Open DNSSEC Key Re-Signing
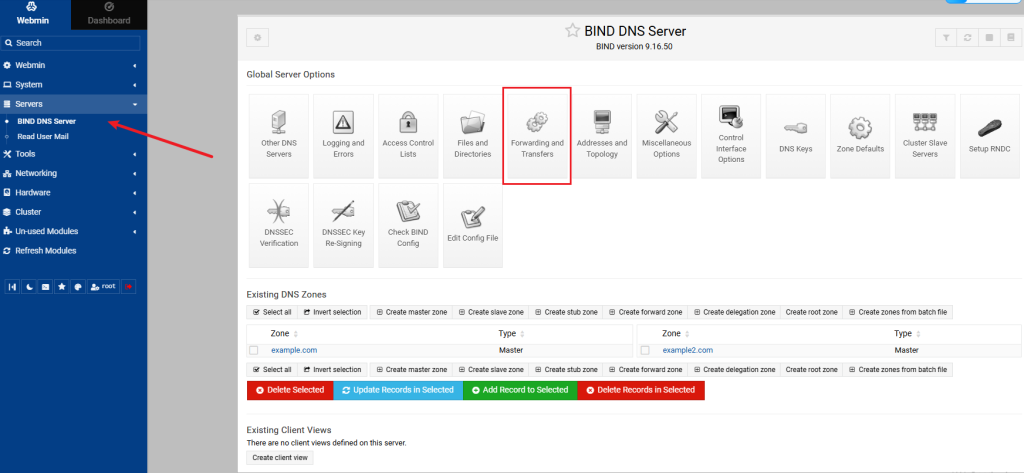 343,225
